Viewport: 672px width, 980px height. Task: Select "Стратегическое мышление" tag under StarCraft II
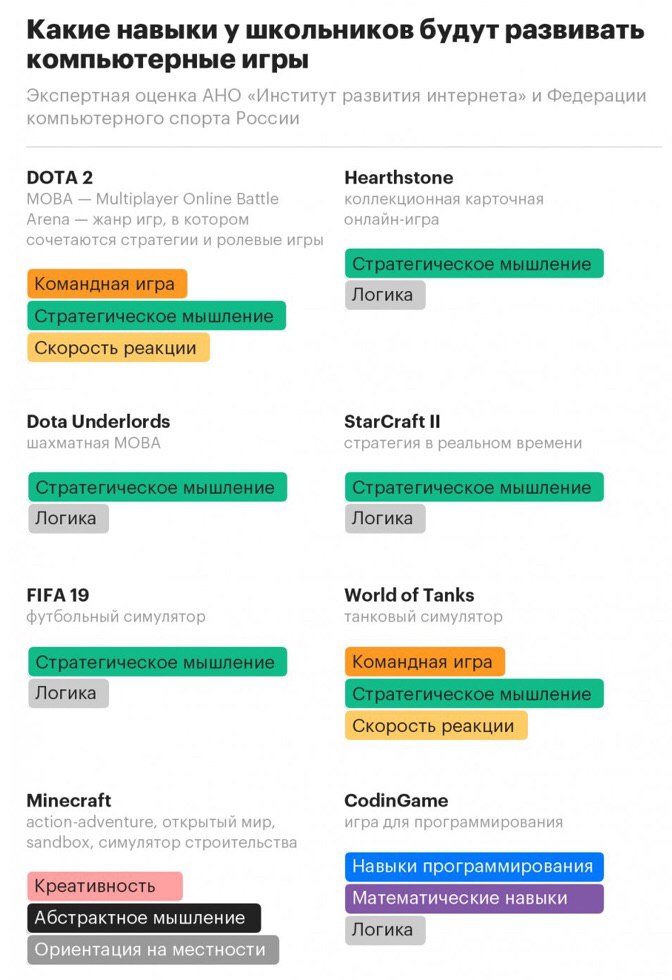[x=473, y=488]
